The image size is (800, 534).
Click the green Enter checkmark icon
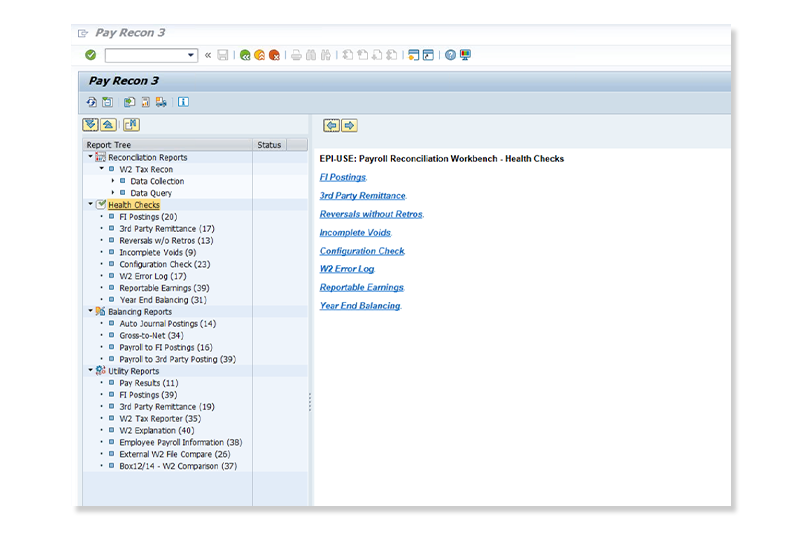90,55
